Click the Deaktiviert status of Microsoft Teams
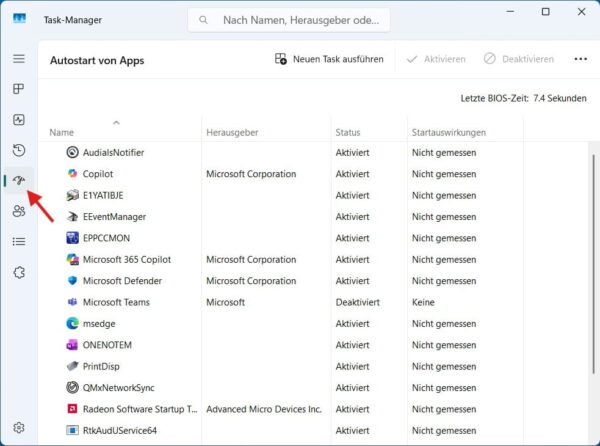Viewport: 600px width, 446px height. (358, 303)
